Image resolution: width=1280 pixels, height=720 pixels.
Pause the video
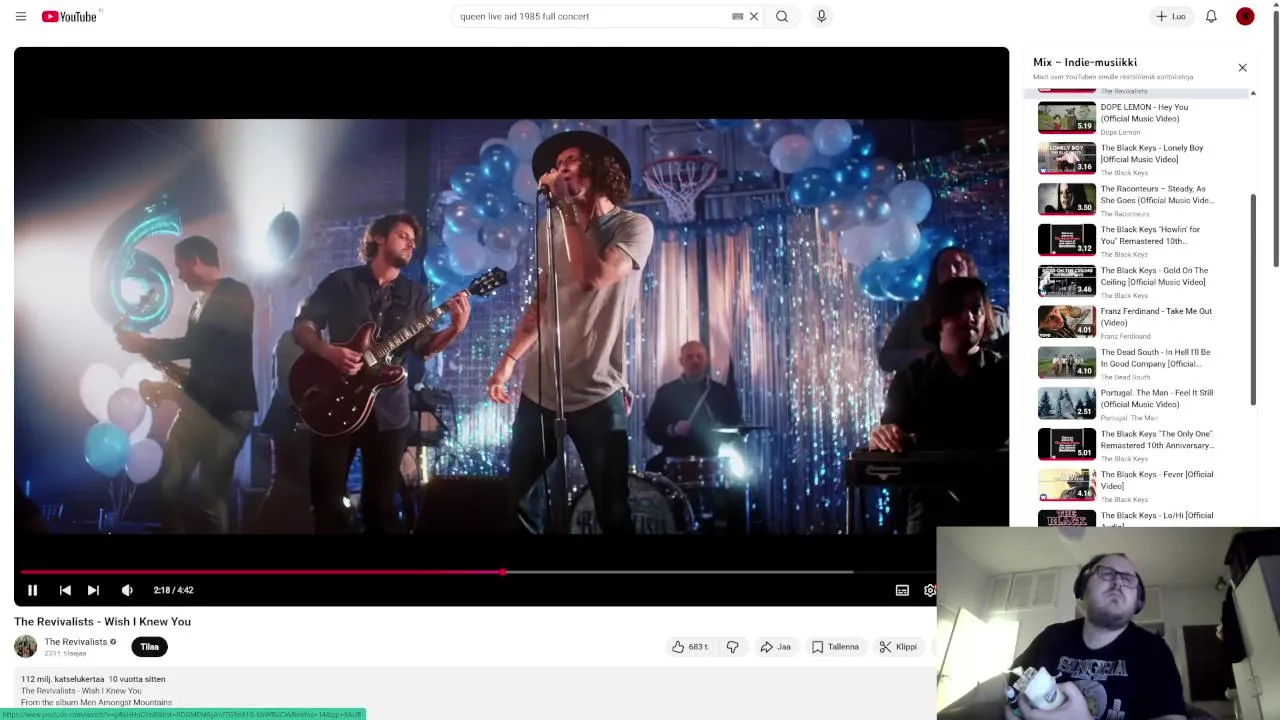coord(32,590)
